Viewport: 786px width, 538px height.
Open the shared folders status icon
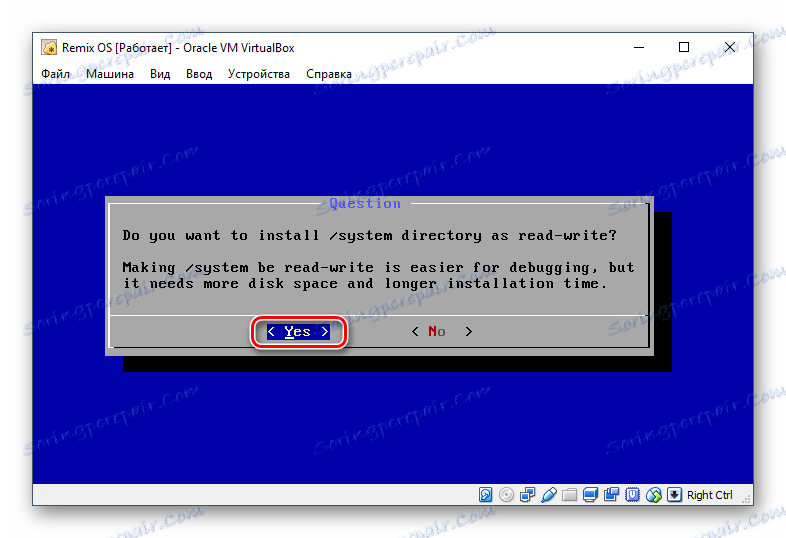coord(569,495)
